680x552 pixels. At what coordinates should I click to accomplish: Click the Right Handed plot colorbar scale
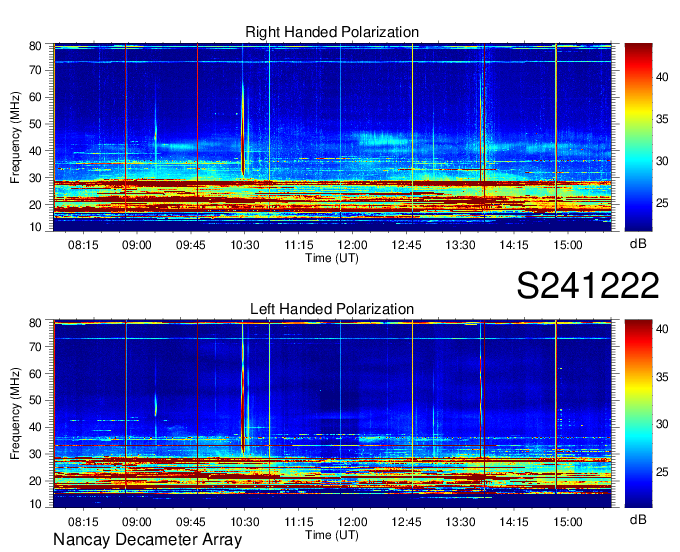(x=638, y=137)
